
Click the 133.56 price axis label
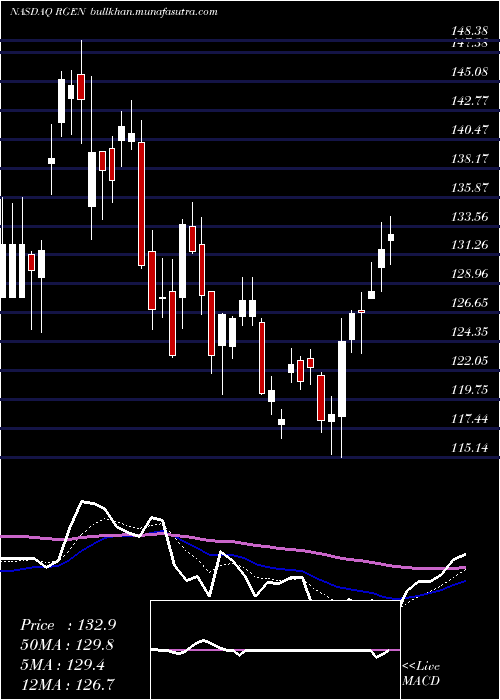(x=469, y=217)
